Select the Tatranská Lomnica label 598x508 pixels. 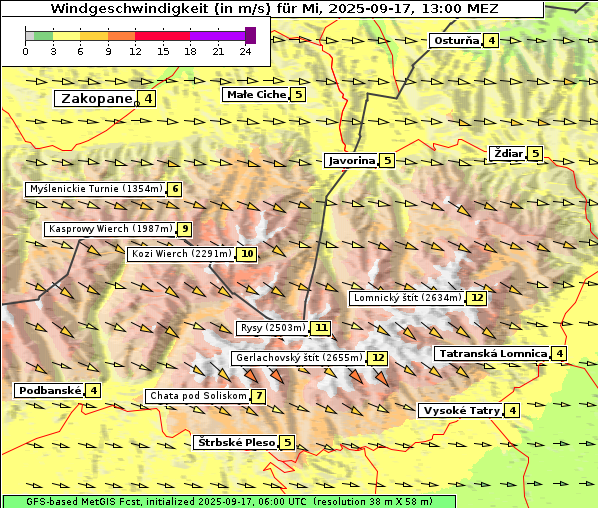pyautogui.click(x=493, y=354)
